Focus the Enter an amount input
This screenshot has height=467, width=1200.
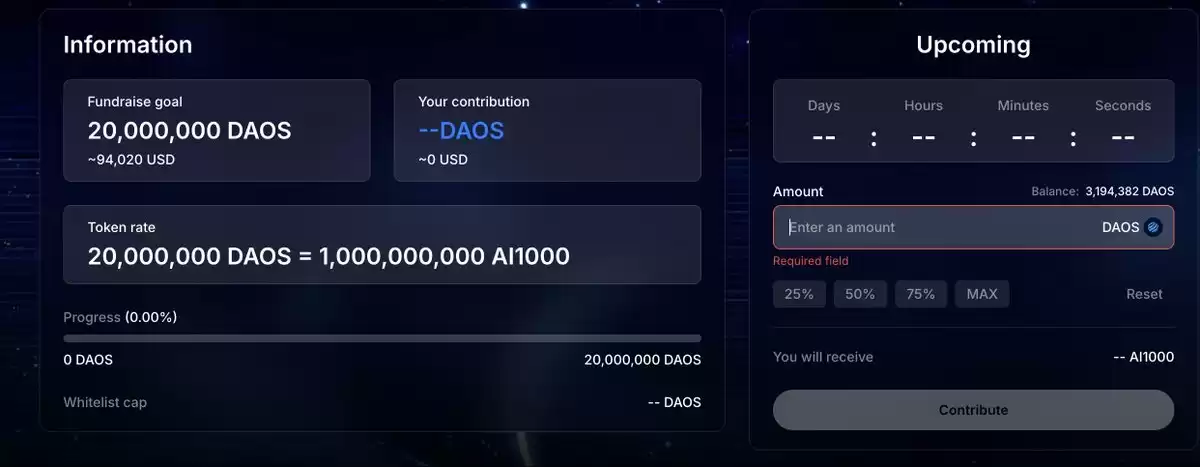pos(930,227)
